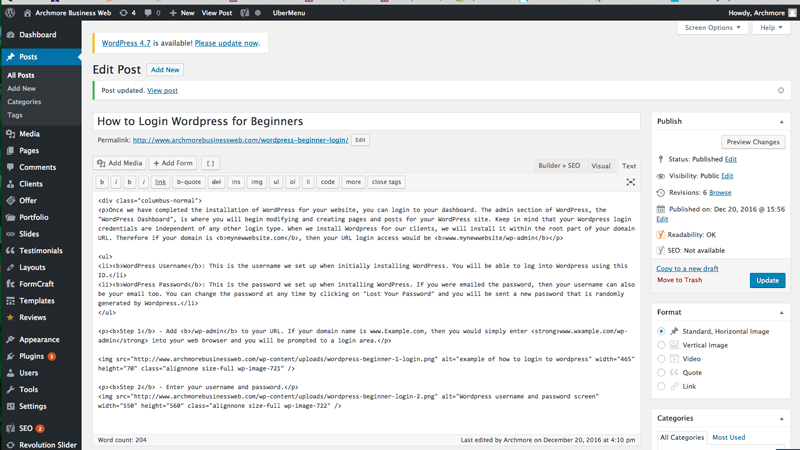Select Video post format

pos(661,359)
